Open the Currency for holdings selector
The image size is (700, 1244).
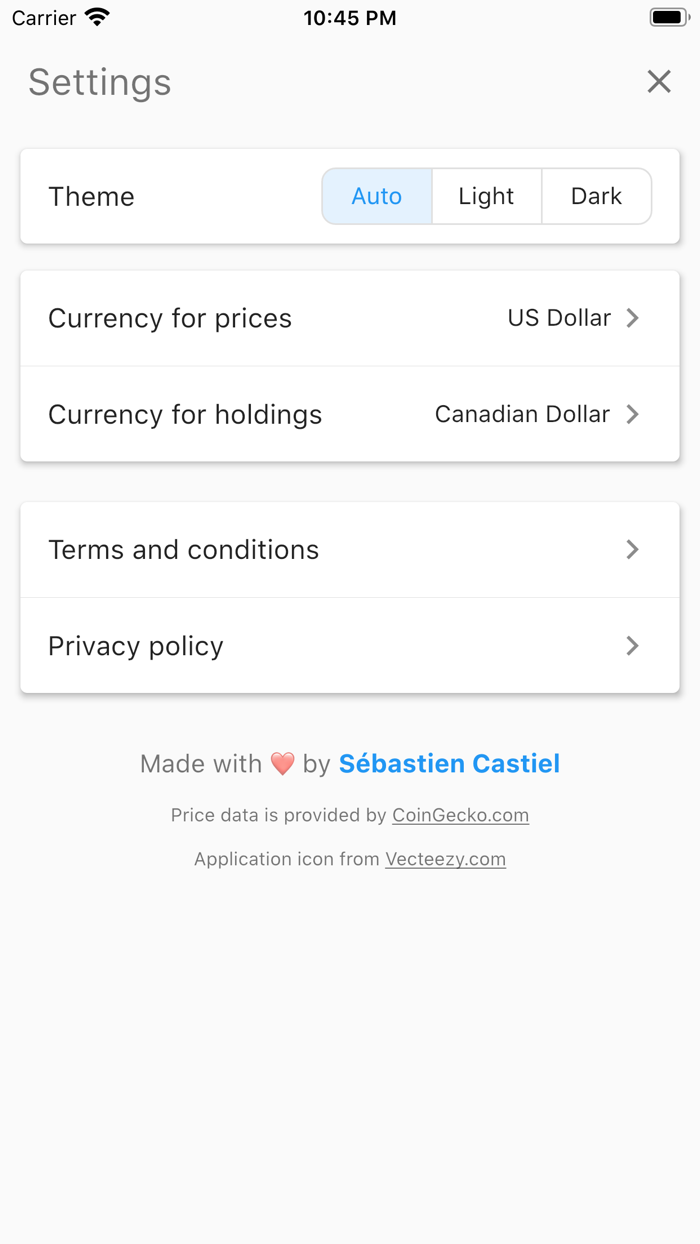(350, 414)
